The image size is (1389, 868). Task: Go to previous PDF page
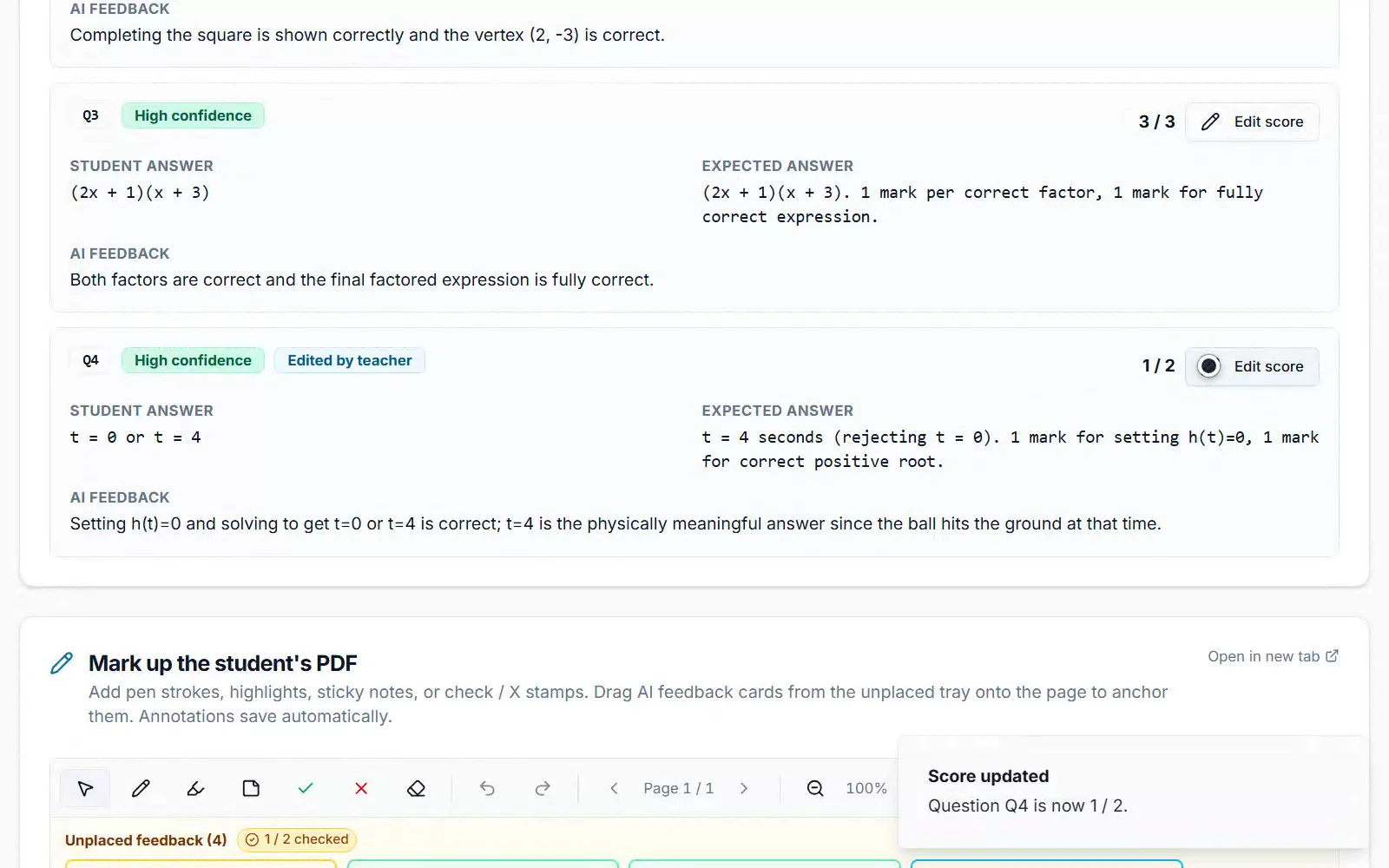click(x=614, y=788)
